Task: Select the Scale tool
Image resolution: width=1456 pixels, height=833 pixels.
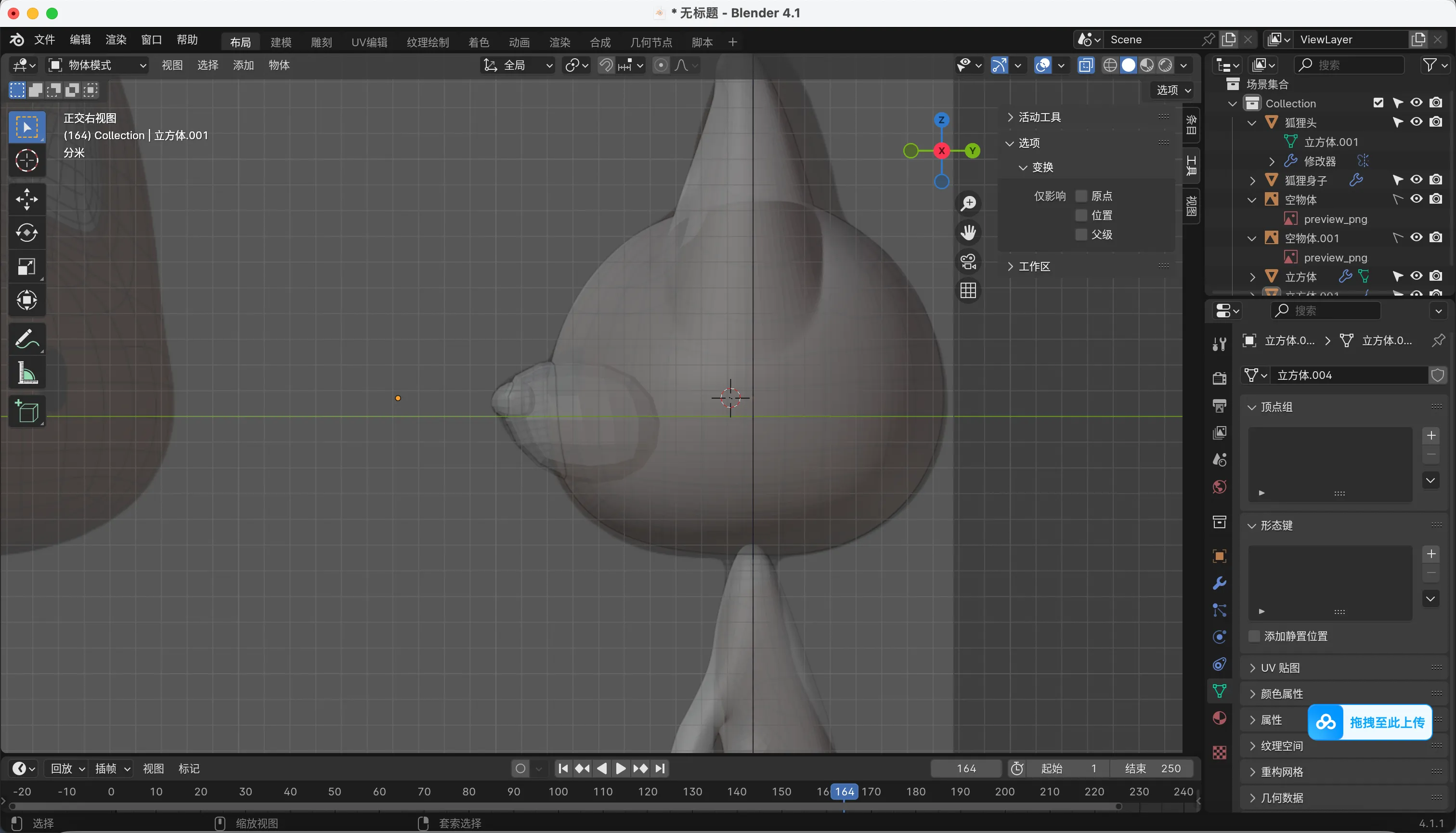Action: click(x=27, y=267)
